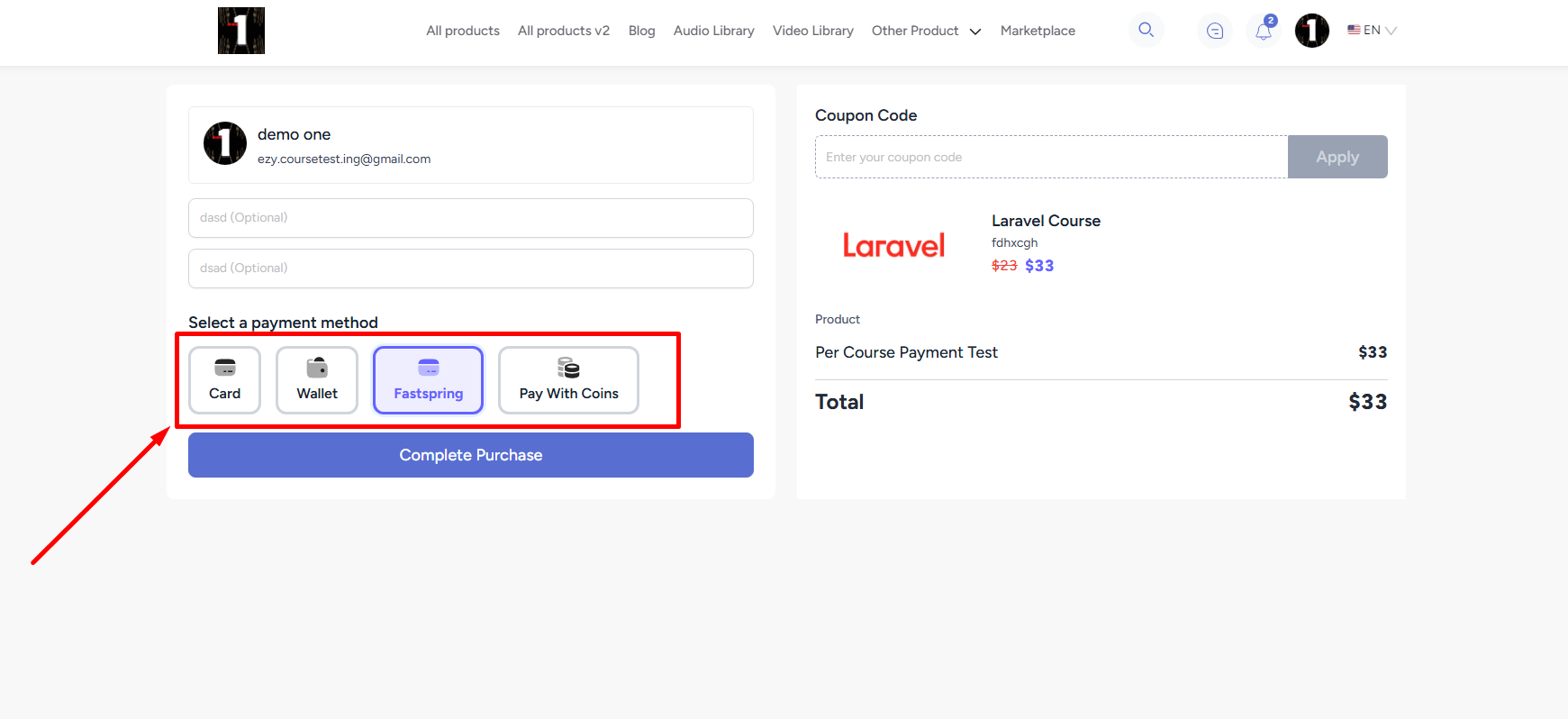Screen dimensions: 1568x719
Task: Open the chat messages icon
Action: point(1215,31)
